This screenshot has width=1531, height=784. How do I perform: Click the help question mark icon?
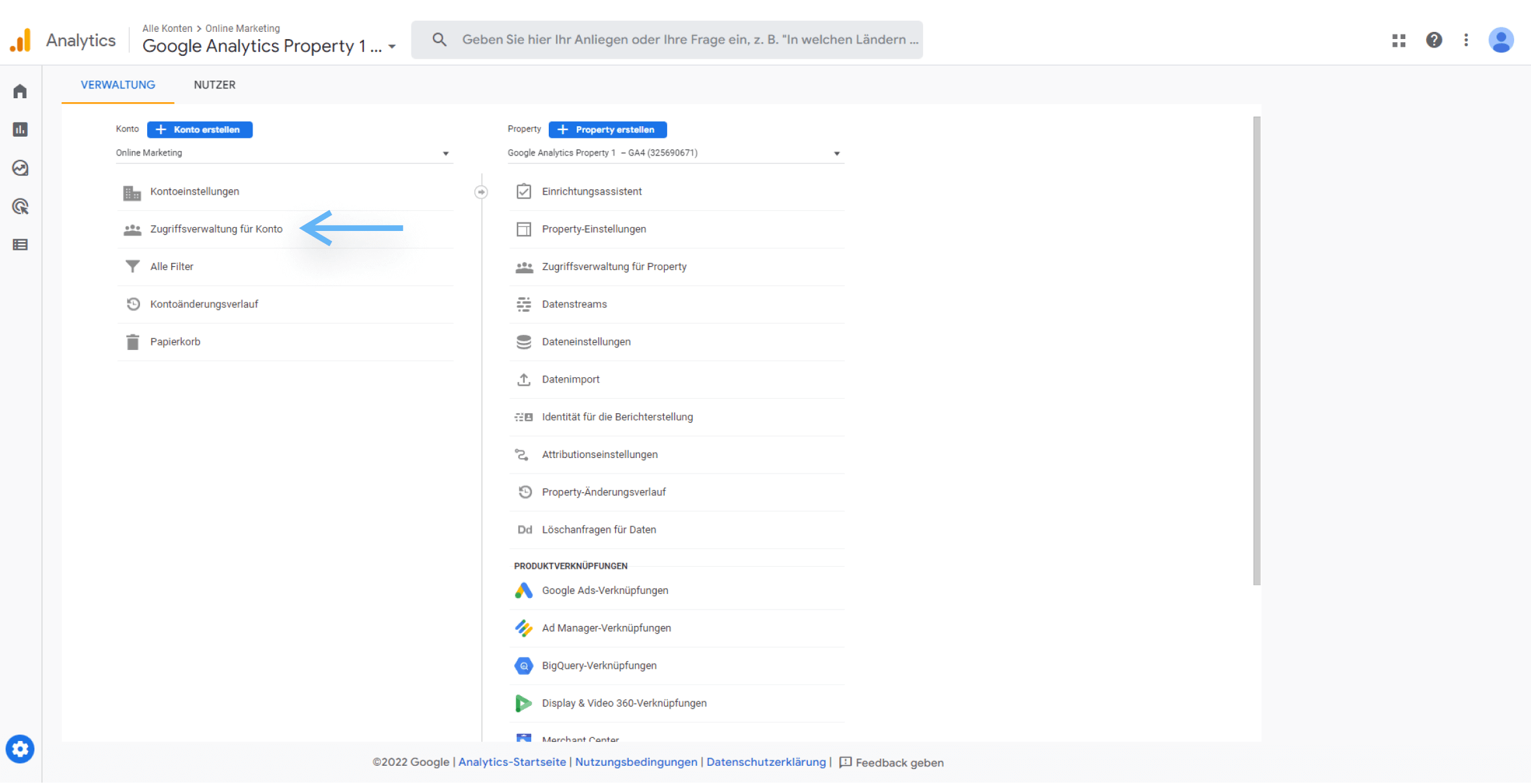pyautogui.click(x=1434, y=40)
